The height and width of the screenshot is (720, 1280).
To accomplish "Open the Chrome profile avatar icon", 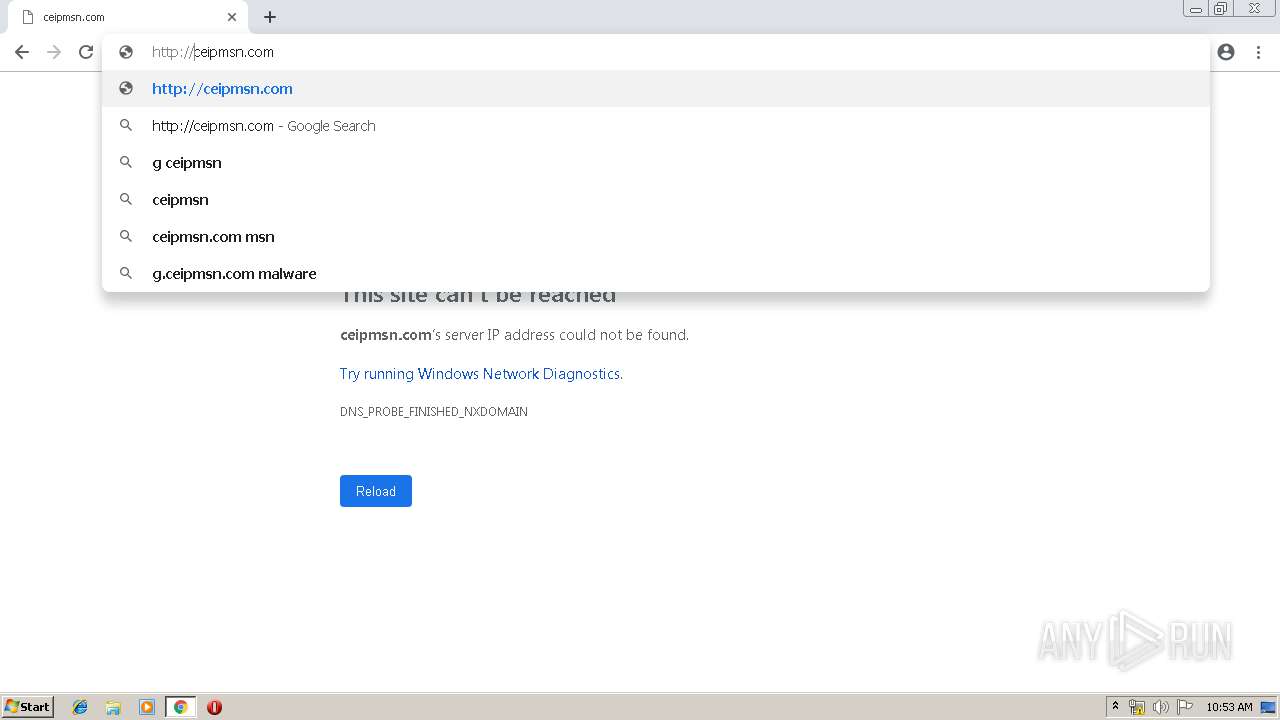I will [1226, 52].
